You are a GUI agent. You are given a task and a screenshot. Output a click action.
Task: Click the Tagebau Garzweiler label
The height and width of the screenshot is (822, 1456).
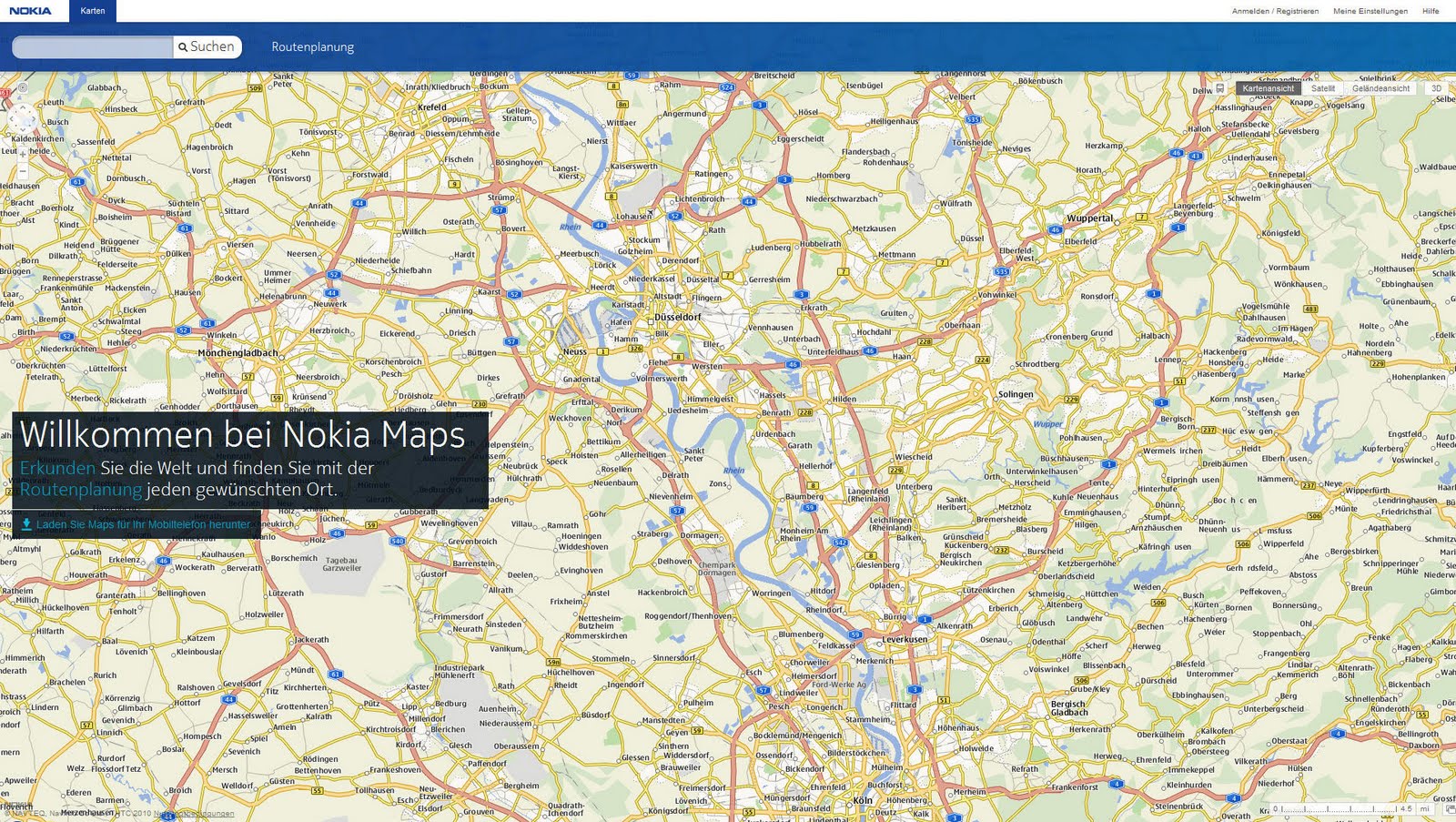[x=342, y=564]
